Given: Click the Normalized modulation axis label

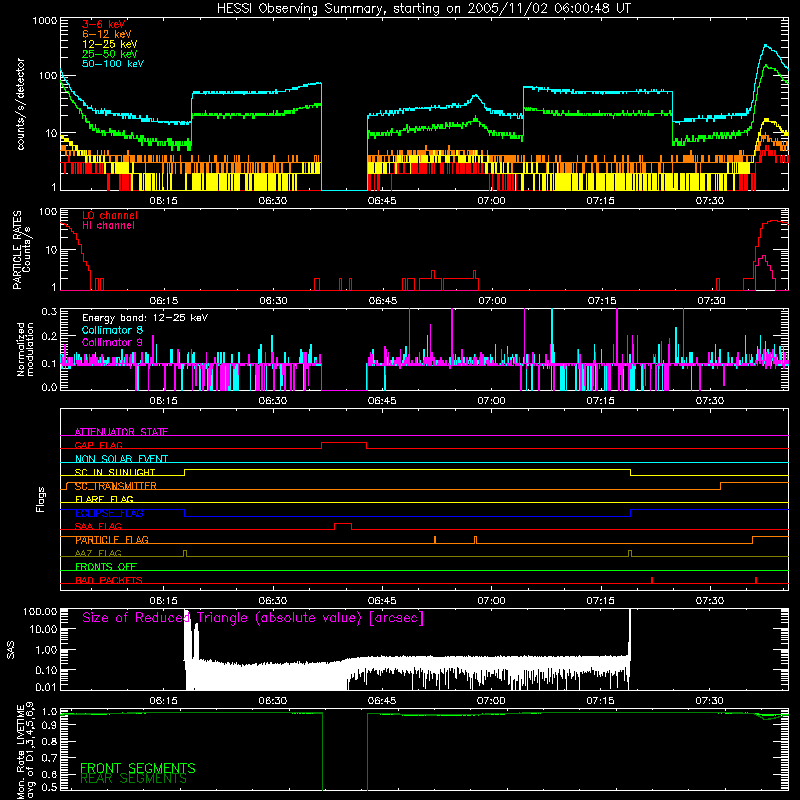Looking at the screenshot, I should click(x=25, y=349).
